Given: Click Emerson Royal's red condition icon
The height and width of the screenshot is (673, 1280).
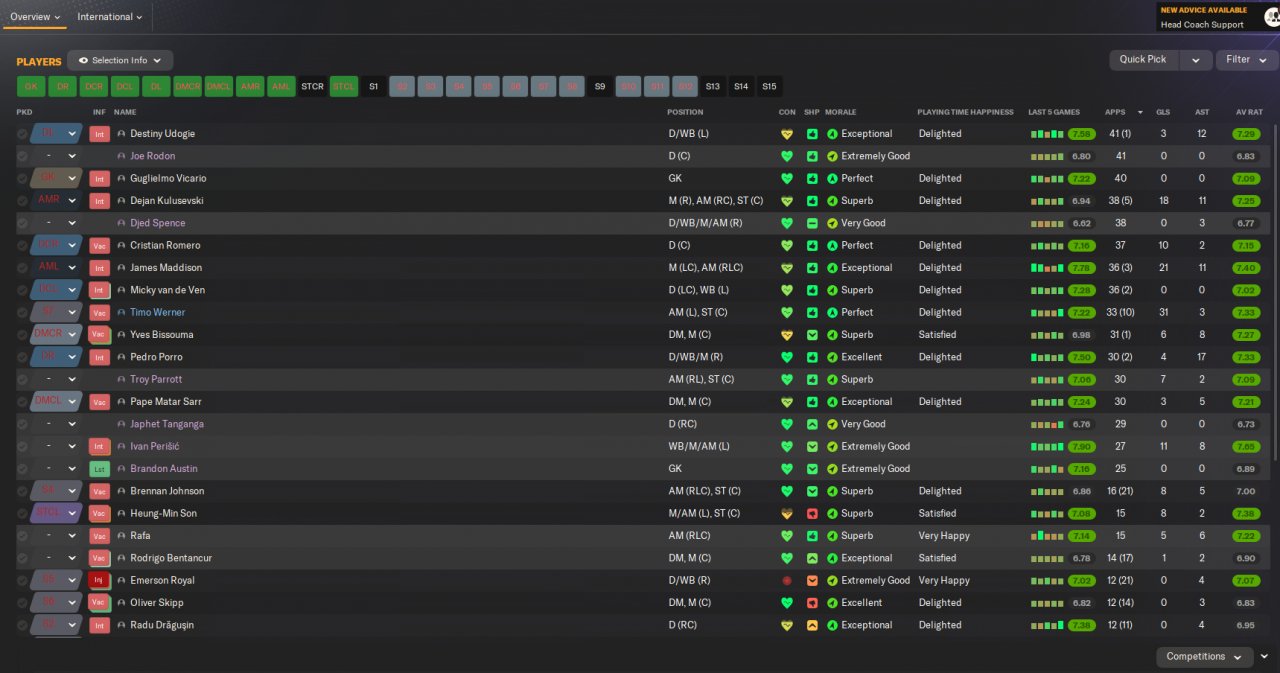Looking at the screenshot, I should pos(787,580).
